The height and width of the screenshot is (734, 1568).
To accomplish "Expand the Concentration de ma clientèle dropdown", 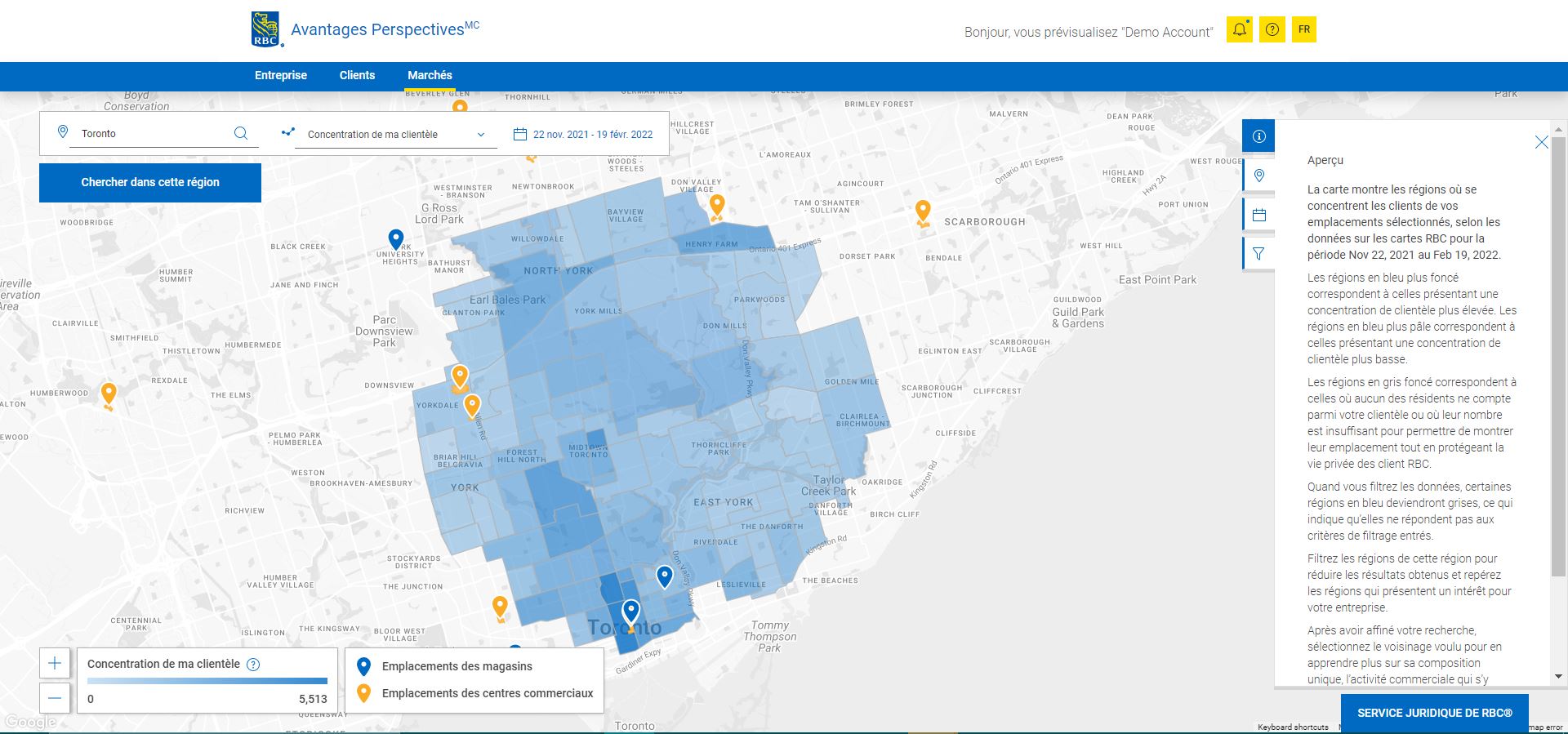I will [x=396, y=135].
